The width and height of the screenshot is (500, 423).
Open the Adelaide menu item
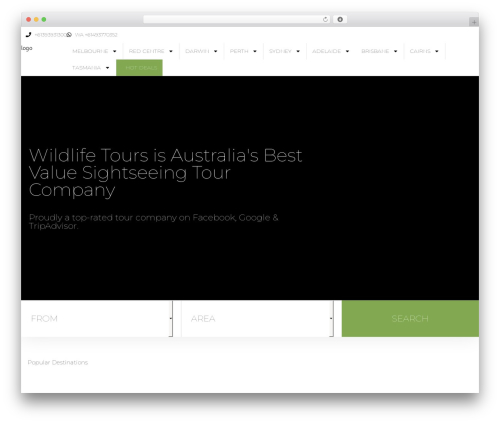click(x=327, y=51)
